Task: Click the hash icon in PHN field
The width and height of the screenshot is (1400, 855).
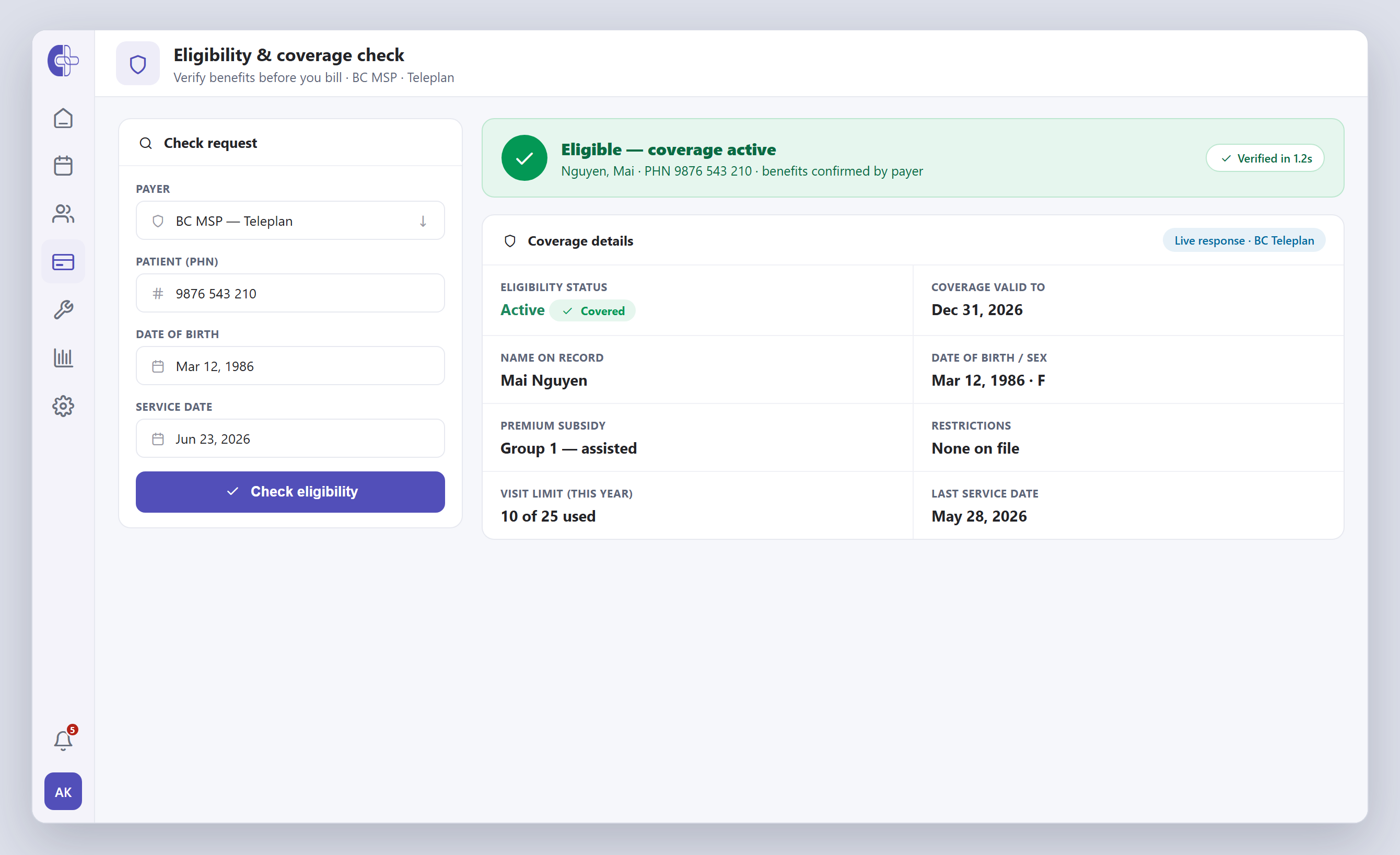Action: pos(158,294)
